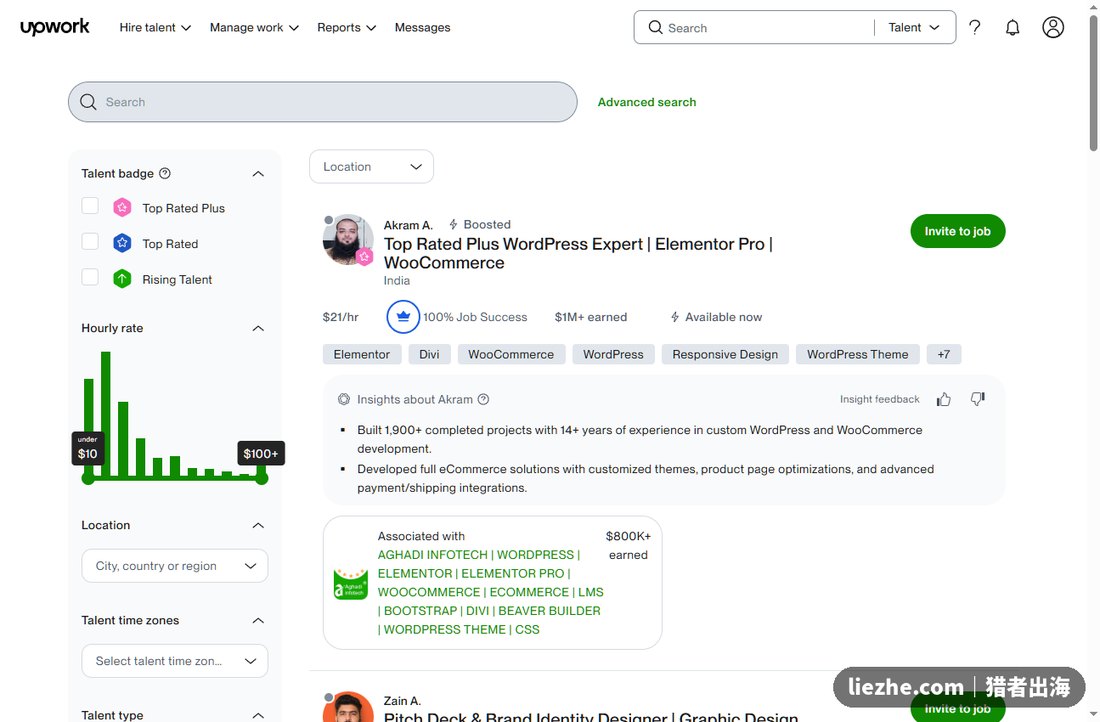Give thumbs up insight feedback
The width and height of the screenshot is (1100, 722).
pyautogui.click(x=944, y=399)
